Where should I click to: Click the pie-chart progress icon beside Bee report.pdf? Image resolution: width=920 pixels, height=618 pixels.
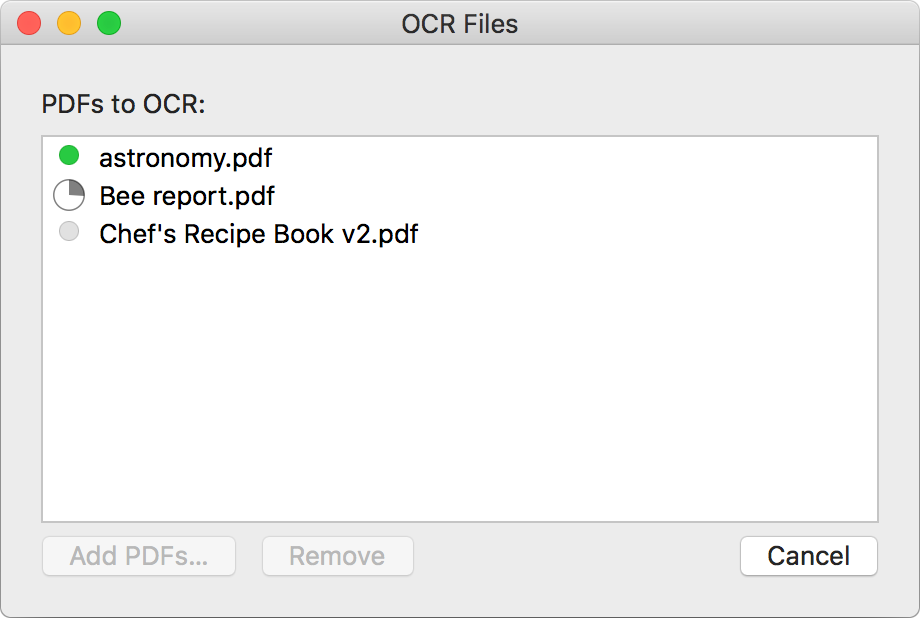[x=68, y=195]
